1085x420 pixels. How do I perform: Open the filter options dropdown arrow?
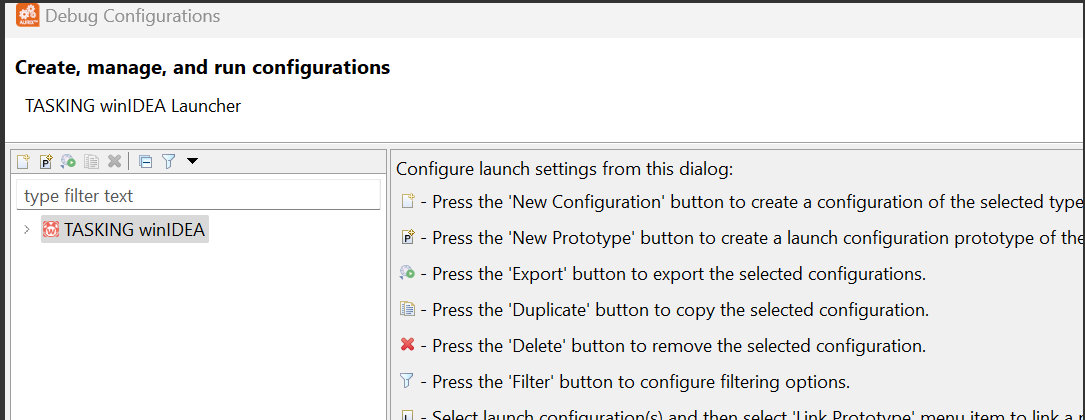coord(192,161)
